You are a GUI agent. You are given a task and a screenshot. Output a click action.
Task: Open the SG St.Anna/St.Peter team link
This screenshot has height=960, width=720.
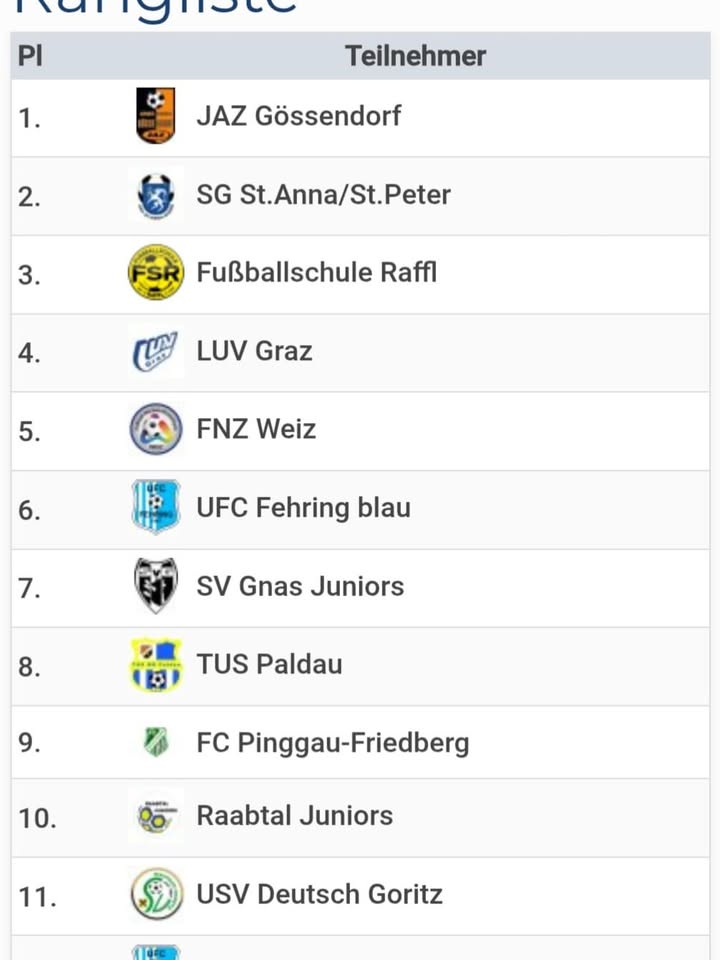323,194
